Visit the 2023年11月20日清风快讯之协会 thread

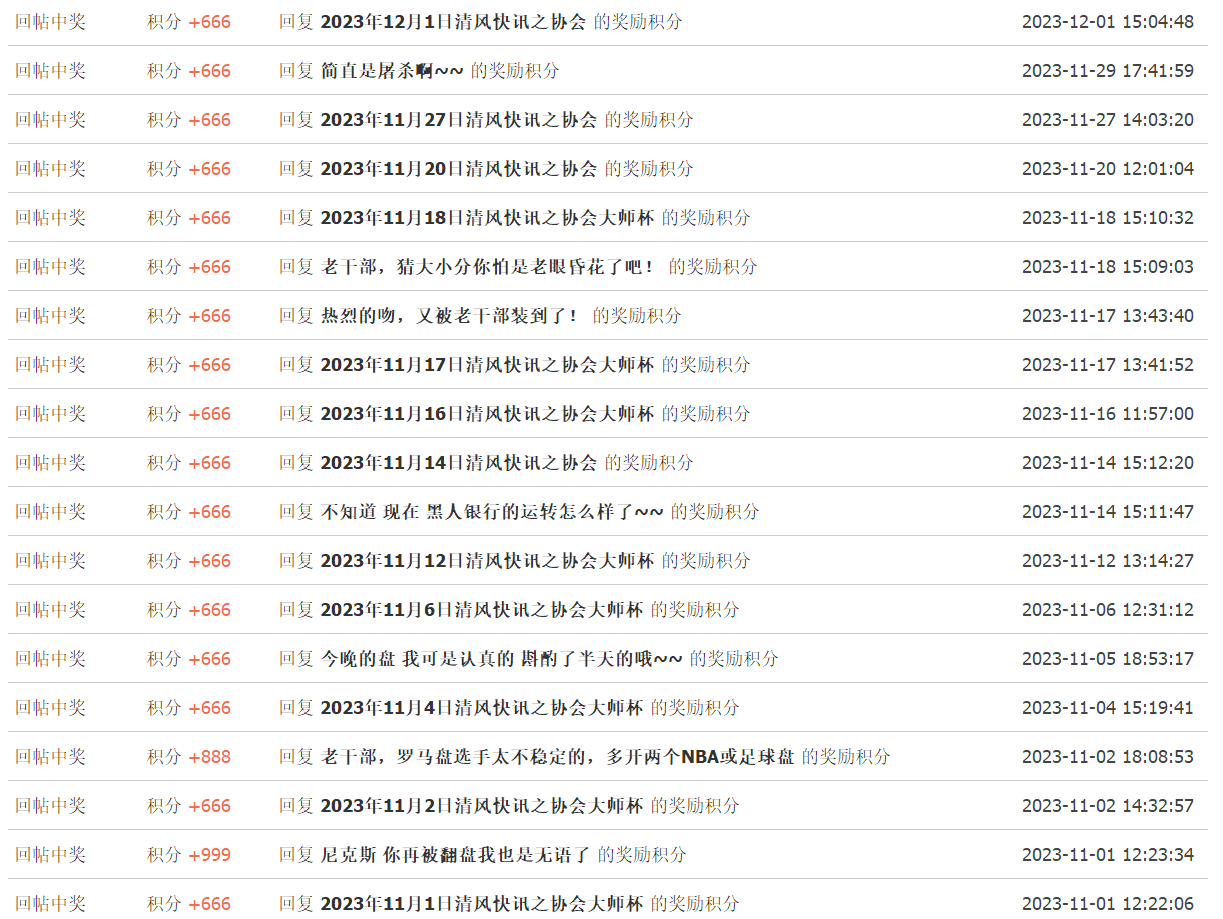[x=458, y=169]
